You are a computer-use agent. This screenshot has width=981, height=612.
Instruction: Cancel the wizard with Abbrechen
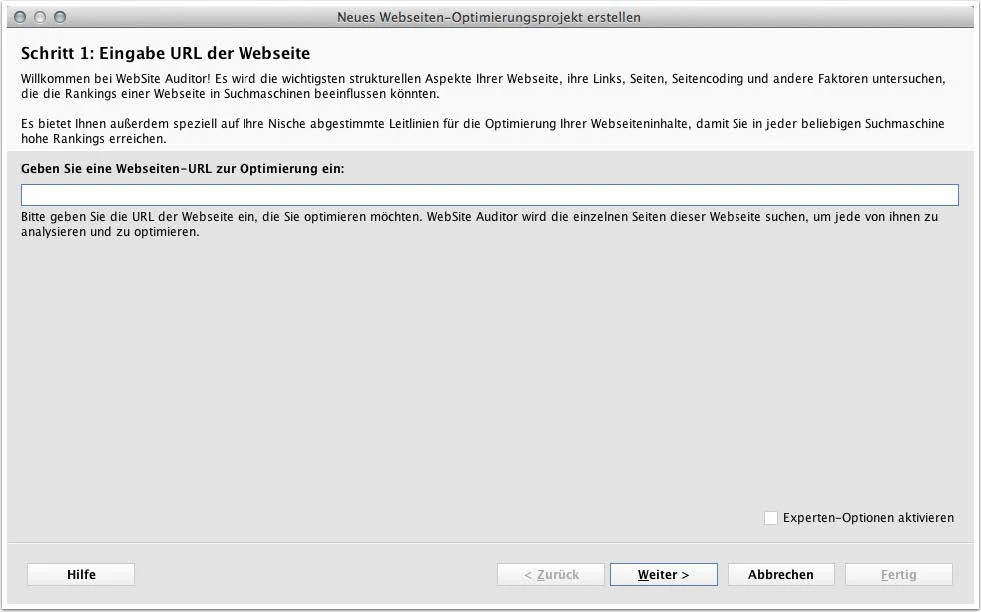[x=781, y=574]
